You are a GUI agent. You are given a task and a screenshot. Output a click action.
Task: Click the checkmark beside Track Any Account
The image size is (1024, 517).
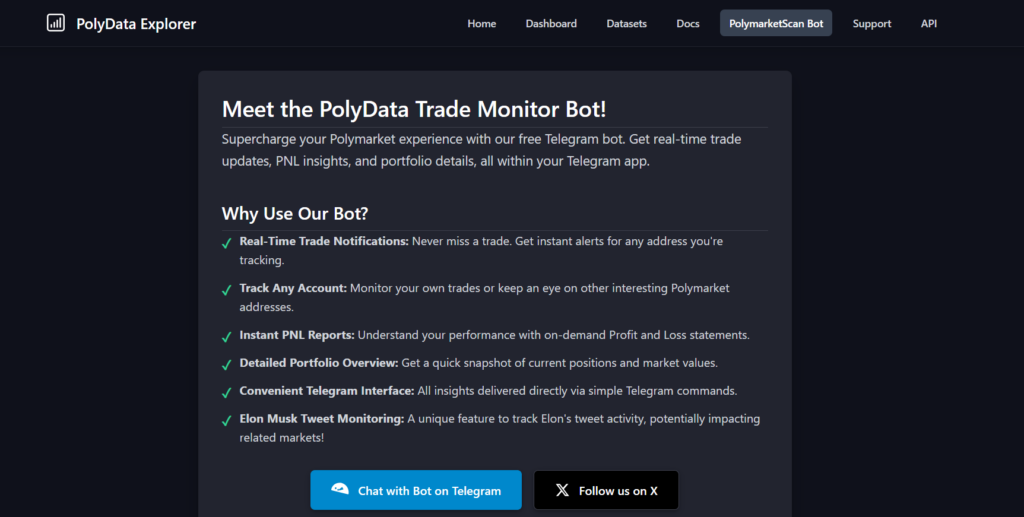(x=227, y=290)
